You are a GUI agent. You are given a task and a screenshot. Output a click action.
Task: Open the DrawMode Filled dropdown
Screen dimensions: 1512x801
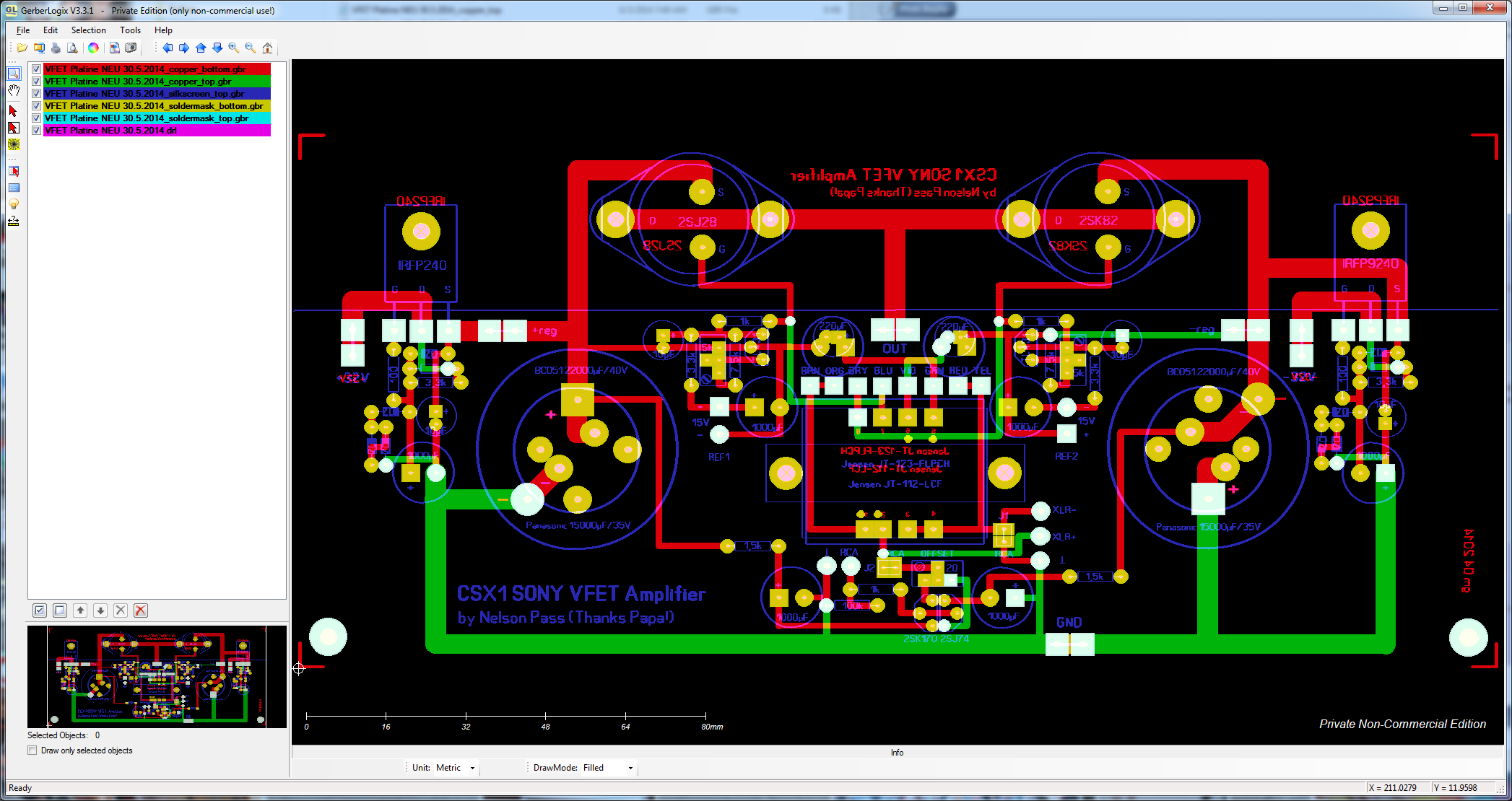(x=608, y=768)
